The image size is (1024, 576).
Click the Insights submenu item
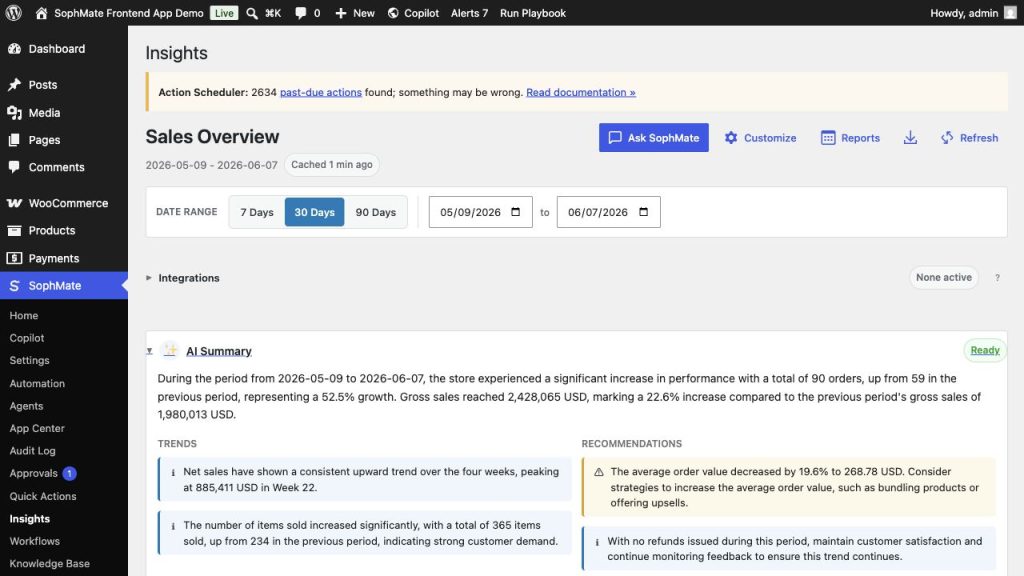pos(29,519)
